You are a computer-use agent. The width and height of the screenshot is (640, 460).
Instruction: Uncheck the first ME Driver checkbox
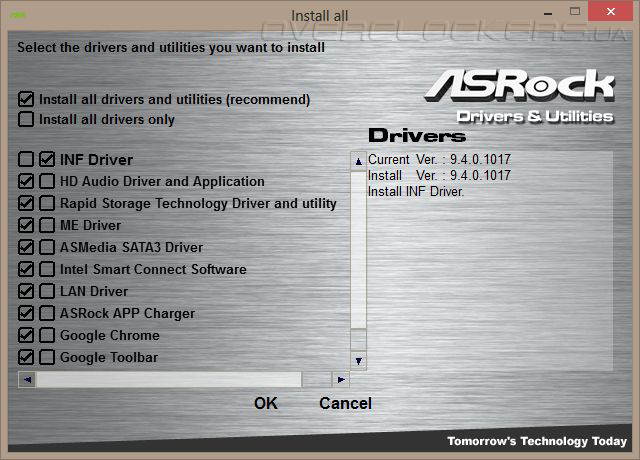pos(26,225)
